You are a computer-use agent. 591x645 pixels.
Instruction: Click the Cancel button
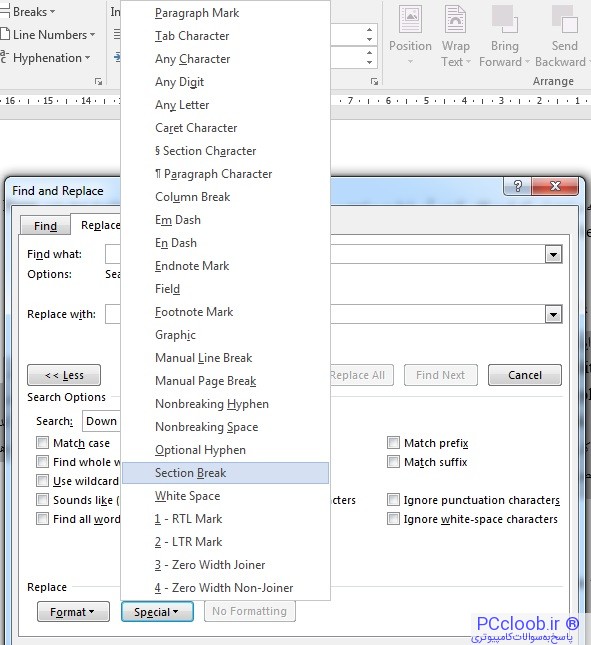(525, 375)
